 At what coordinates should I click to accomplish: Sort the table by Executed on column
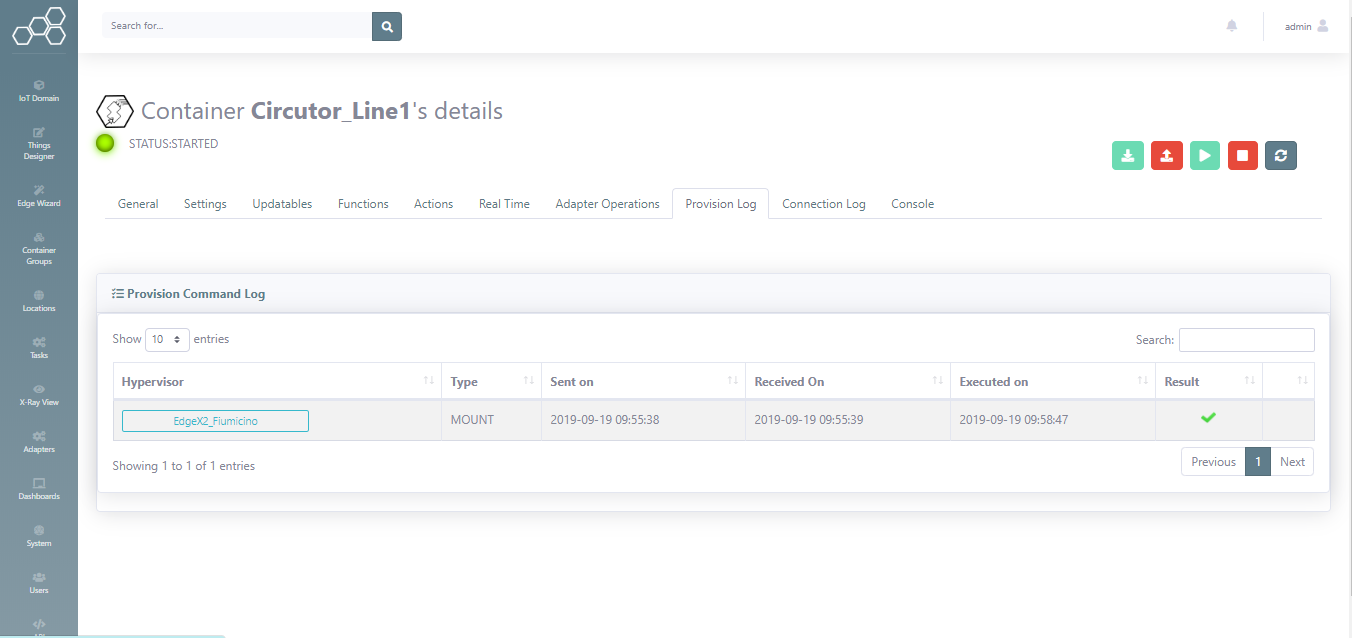click(1053, 381)
